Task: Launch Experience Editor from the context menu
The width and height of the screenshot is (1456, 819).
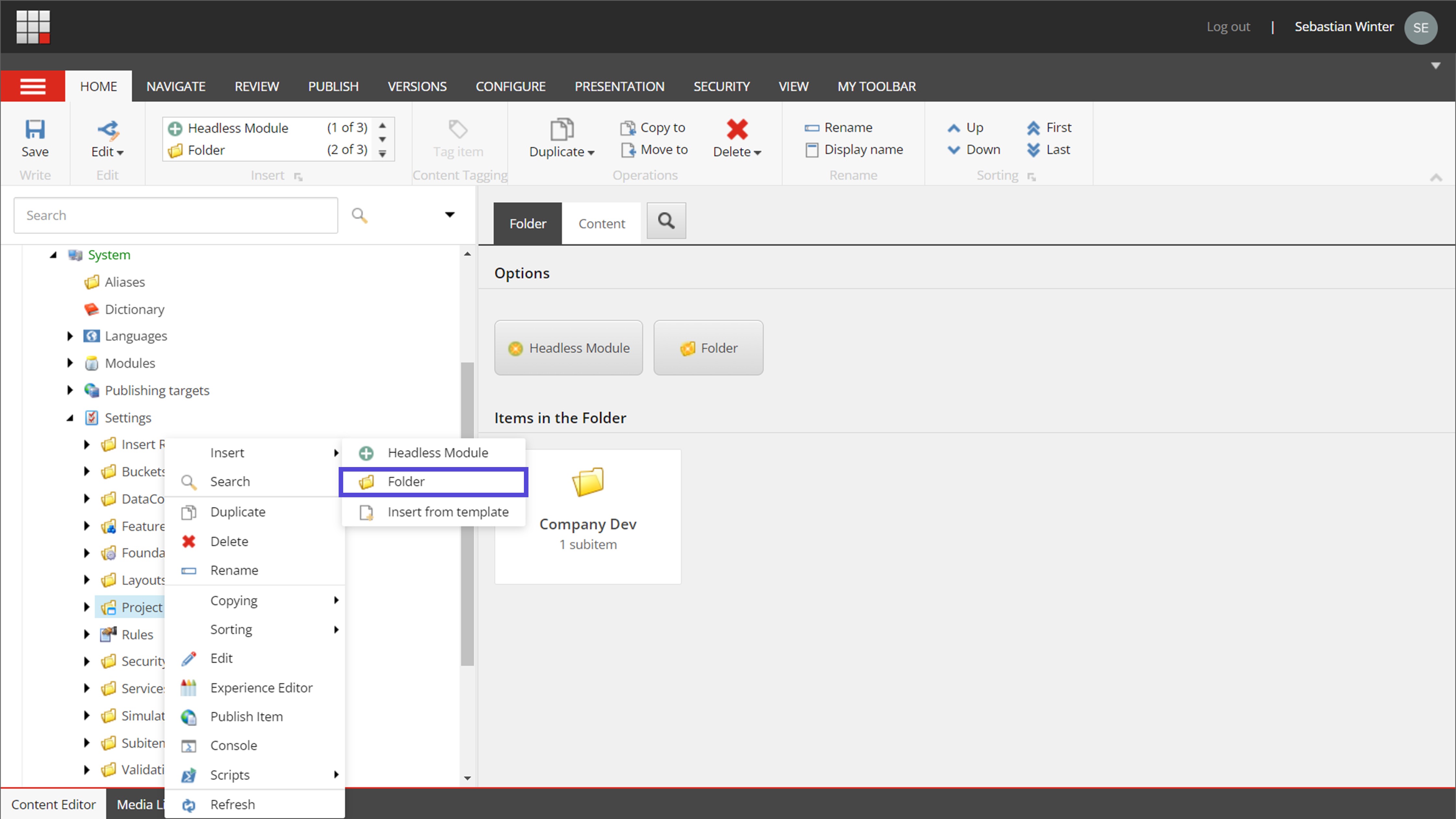Action: [261, 687]
